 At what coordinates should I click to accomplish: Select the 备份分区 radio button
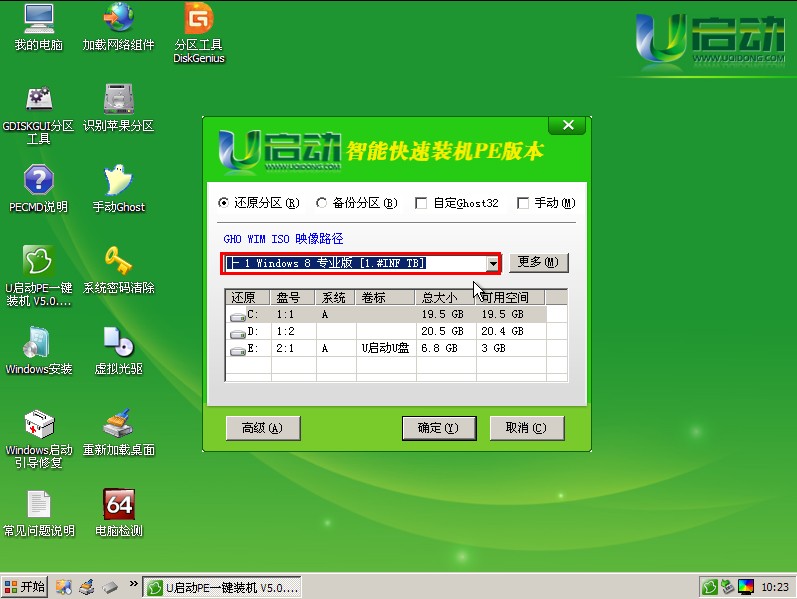click(x=321, y=203)
